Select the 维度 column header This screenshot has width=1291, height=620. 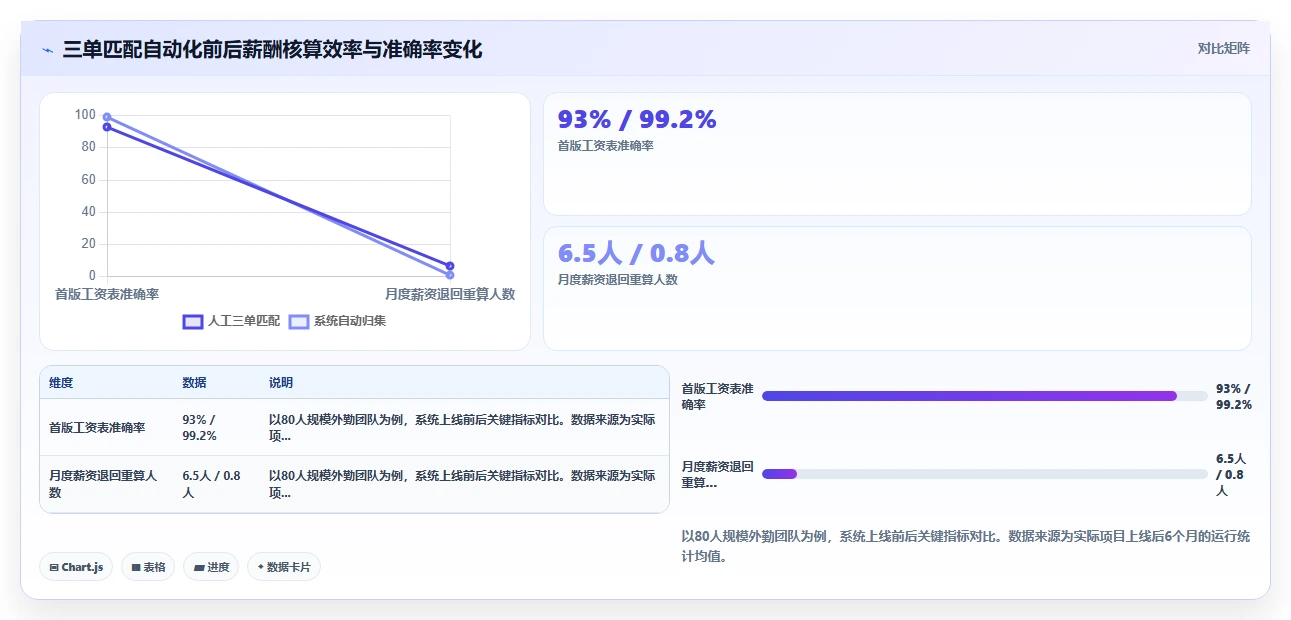[x=61, y=383]
